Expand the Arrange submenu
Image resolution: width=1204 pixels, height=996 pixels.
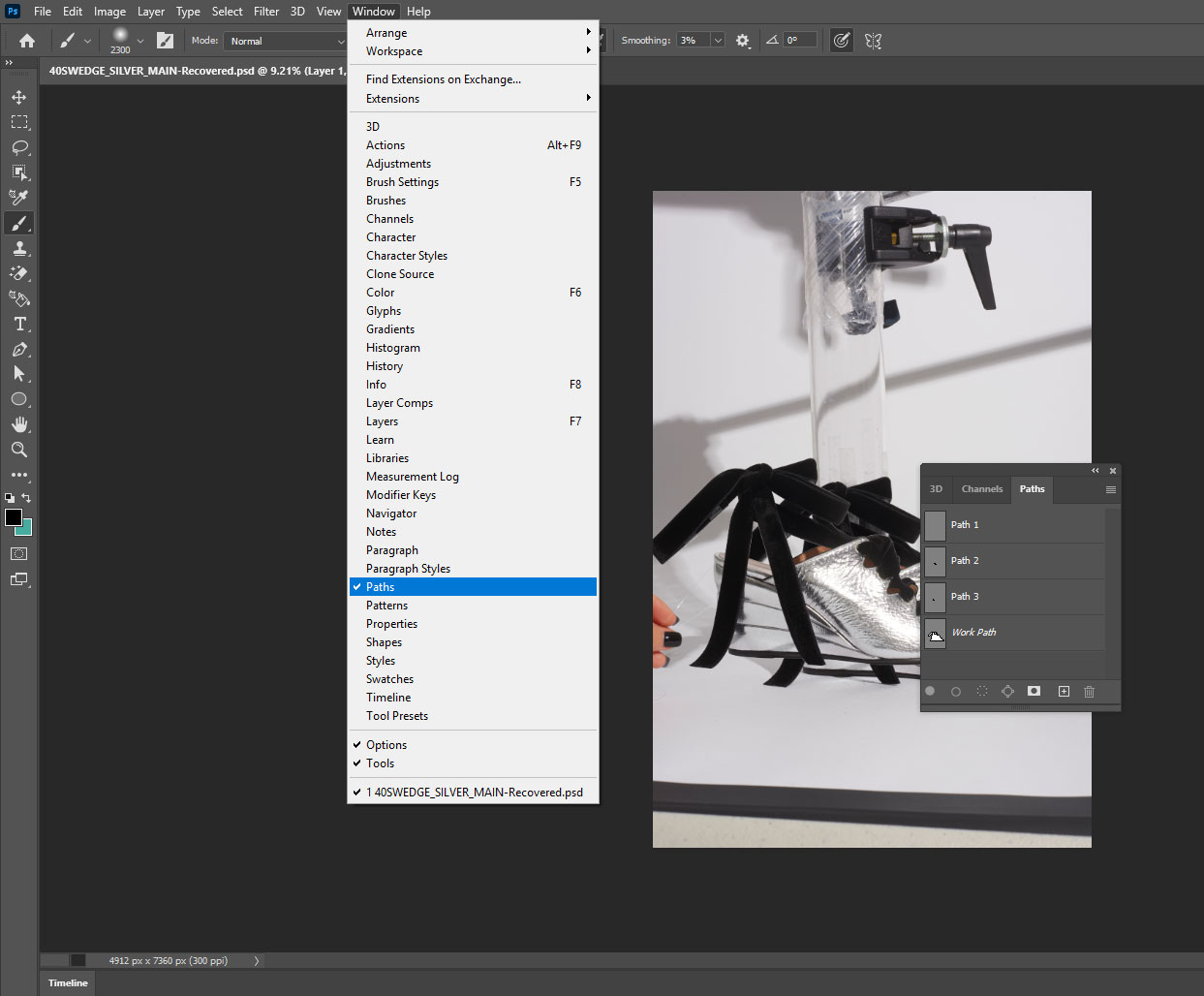tap(386, 33)
